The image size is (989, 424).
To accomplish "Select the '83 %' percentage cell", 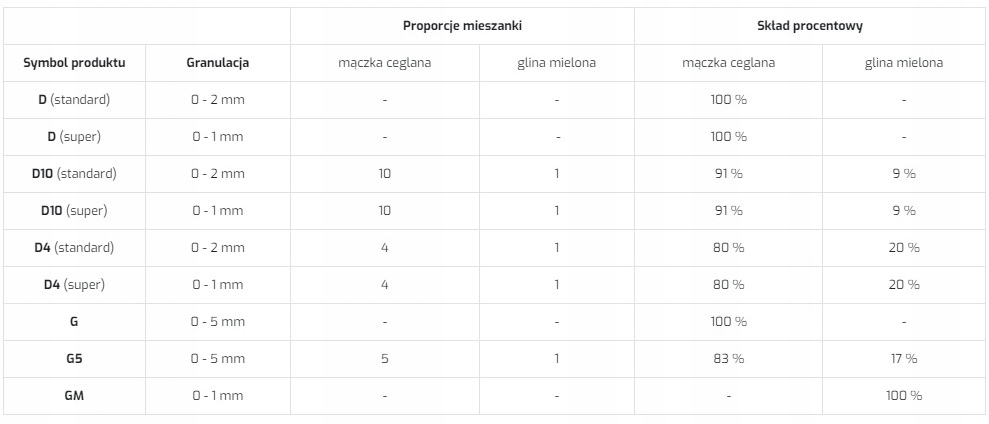I will click(728, 358).
